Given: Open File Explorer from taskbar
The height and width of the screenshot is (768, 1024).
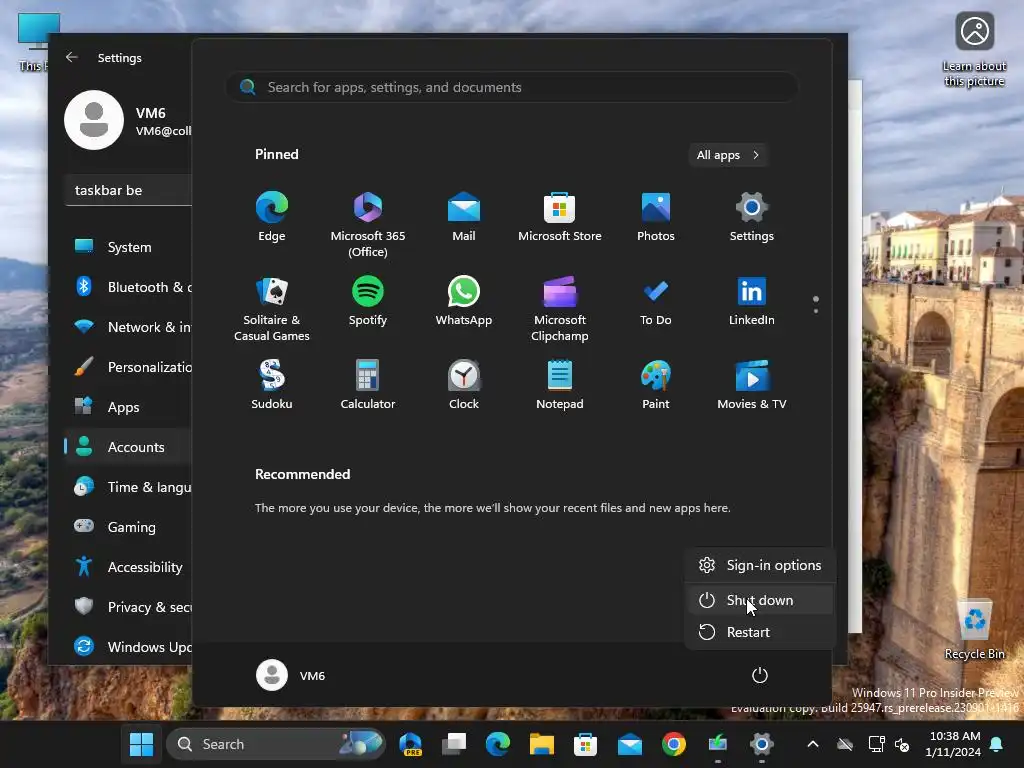Looking at the screenshot, I should tap(541, 744).
